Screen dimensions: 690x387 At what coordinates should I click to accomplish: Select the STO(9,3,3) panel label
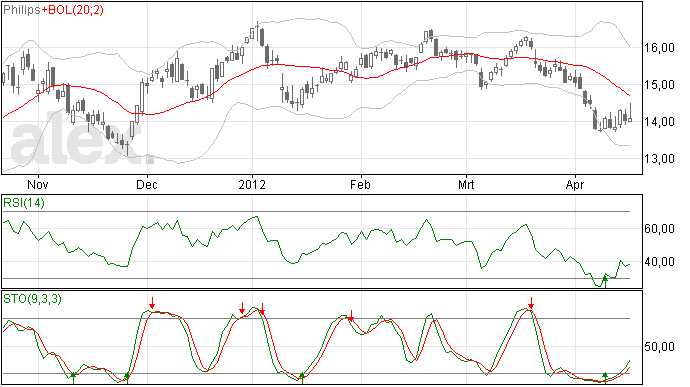point(32,299)
